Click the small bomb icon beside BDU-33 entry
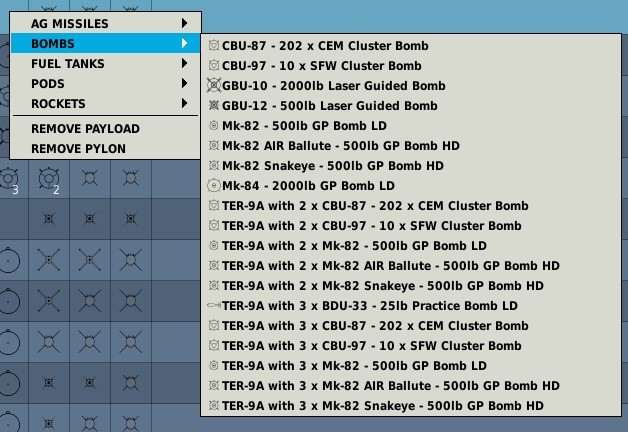 click(214, 305)
